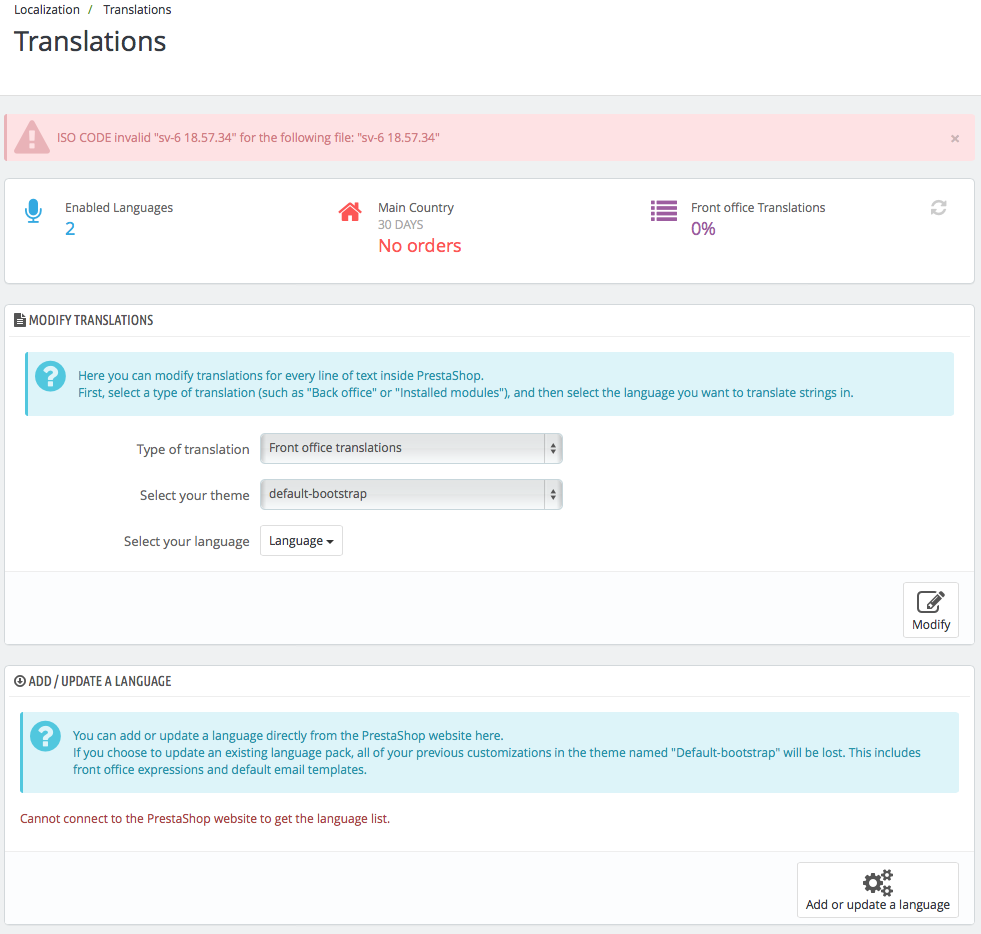Click the question mark icon in Modify Translations help
The image size is (981, 934).
pyautogui.click(x=51, y=377)
